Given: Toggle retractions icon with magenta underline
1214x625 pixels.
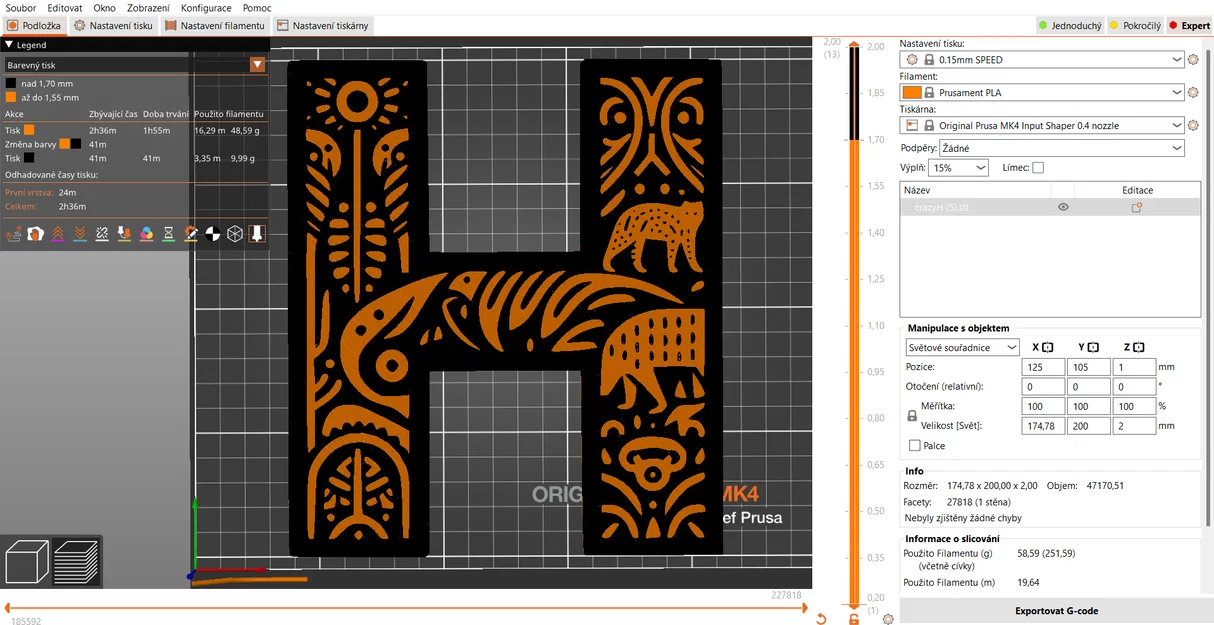Looking at the screenshot, I should [x=58, y=233].
